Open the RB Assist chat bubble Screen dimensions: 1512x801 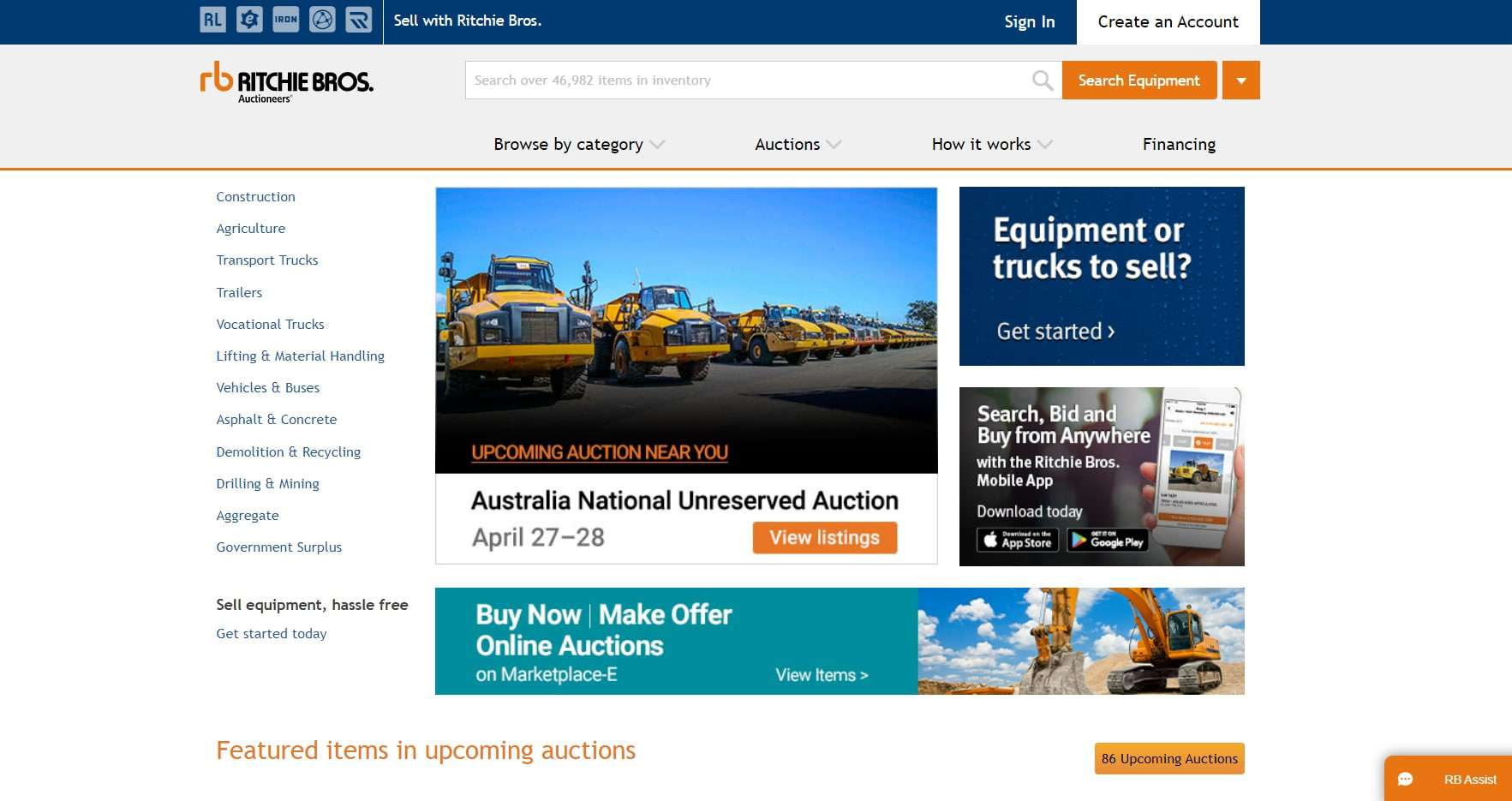click(x=1449, y=779)
